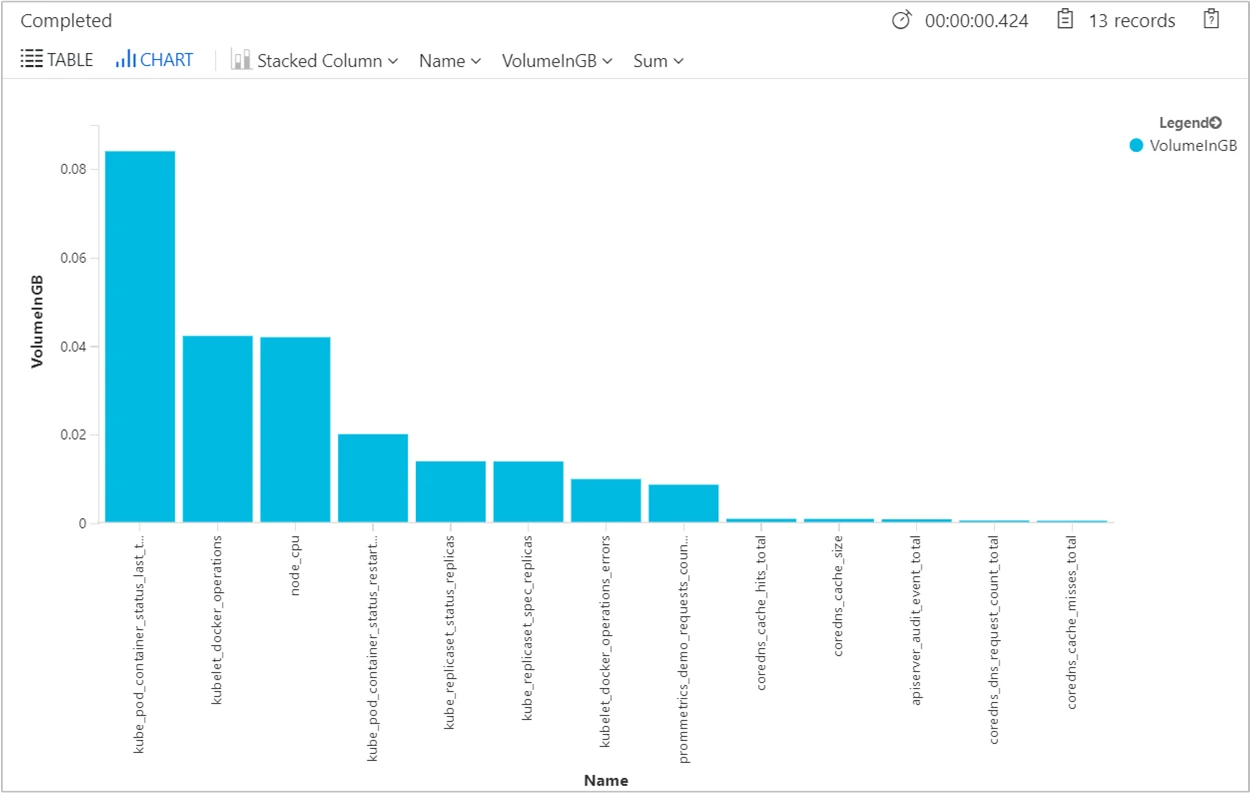
Task: Select the kubelet_docker_operations_errors bar
Action: (606, 501)
